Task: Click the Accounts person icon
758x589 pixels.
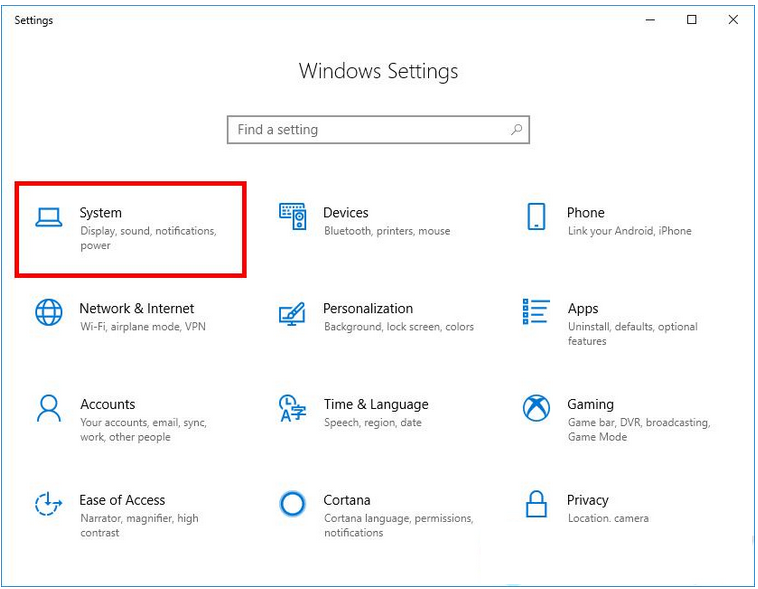Action: pos(49,408)
